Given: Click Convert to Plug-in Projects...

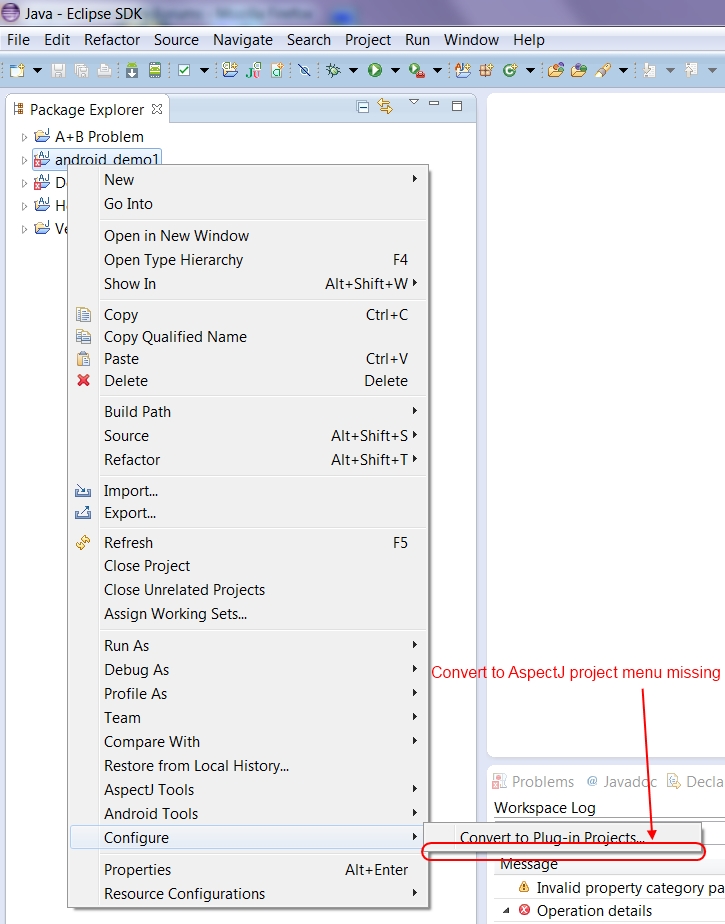Looking at the screenshot, I should point(562,836).
